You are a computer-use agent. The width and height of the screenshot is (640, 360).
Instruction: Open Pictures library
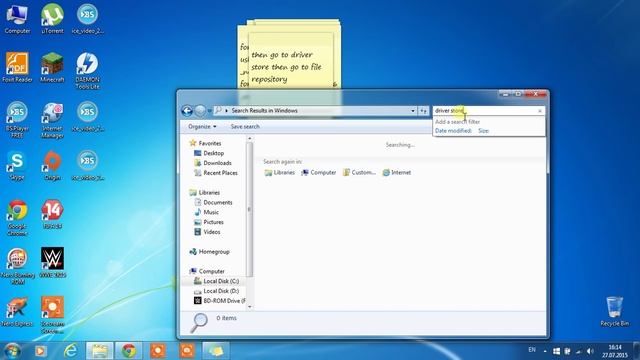(x=209, y=222)
